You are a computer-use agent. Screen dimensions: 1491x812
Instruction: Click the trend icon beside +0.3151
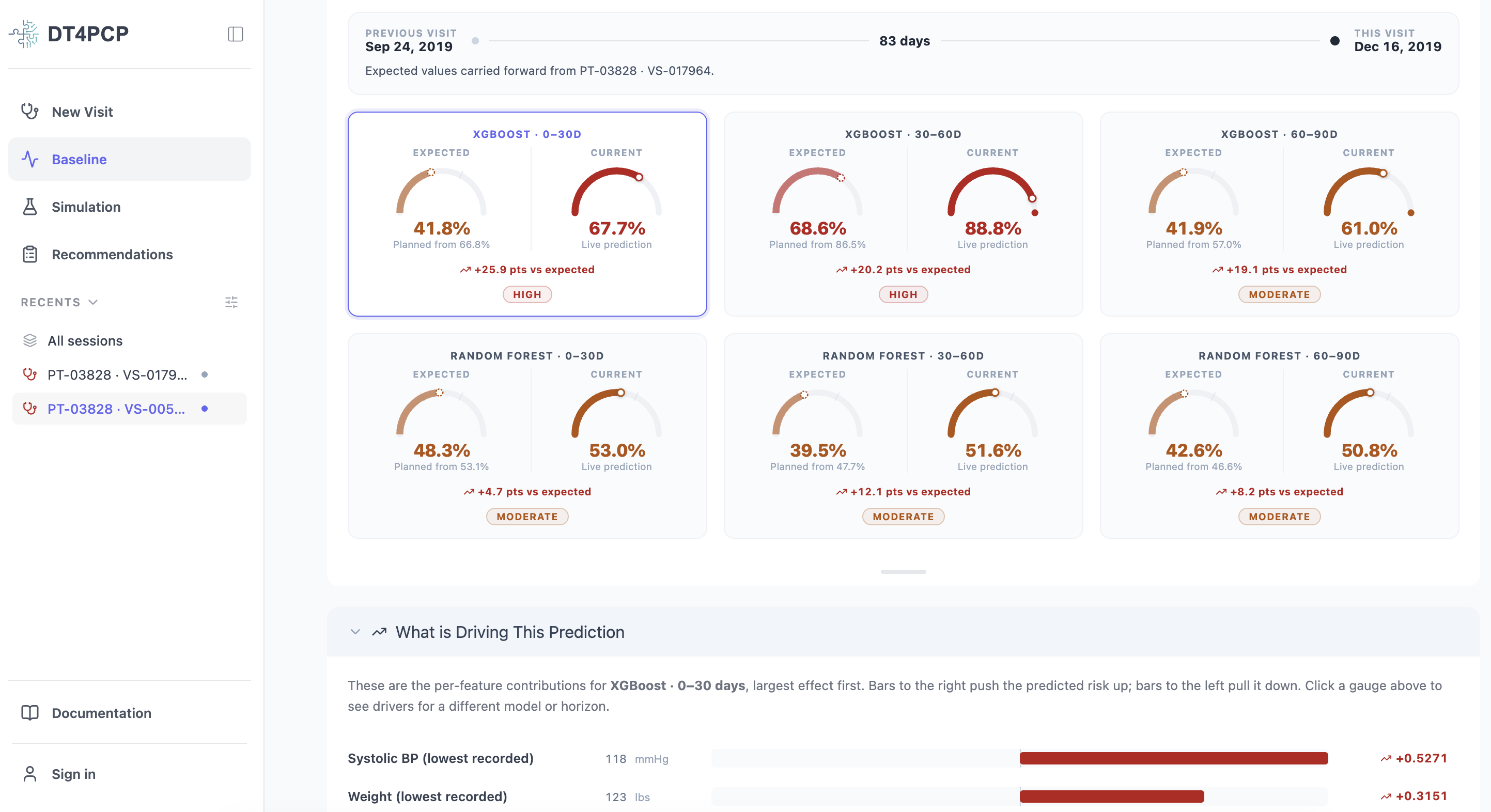(1386, 797)
